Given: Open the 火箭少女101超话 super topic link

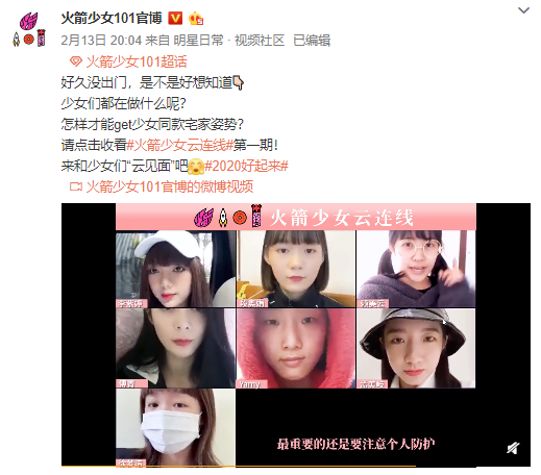Looking at the screenshot, I should pos(136,62).
